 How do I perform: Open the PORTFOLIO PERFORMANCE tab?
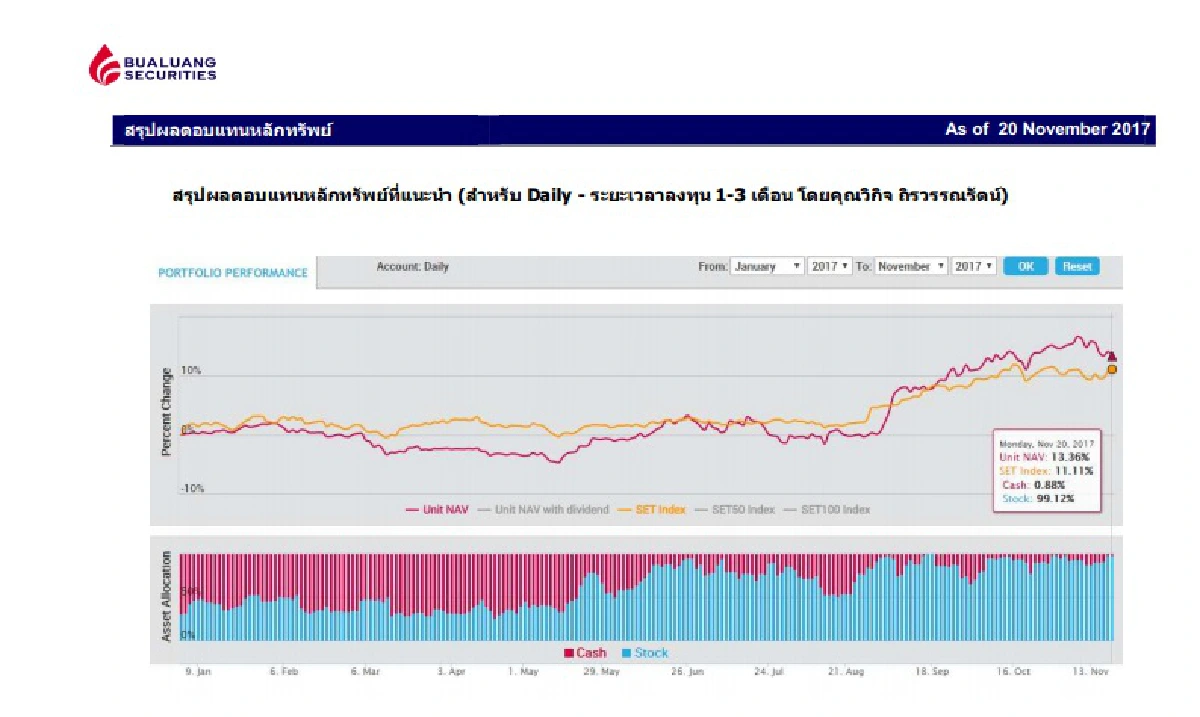click(233, 273)
